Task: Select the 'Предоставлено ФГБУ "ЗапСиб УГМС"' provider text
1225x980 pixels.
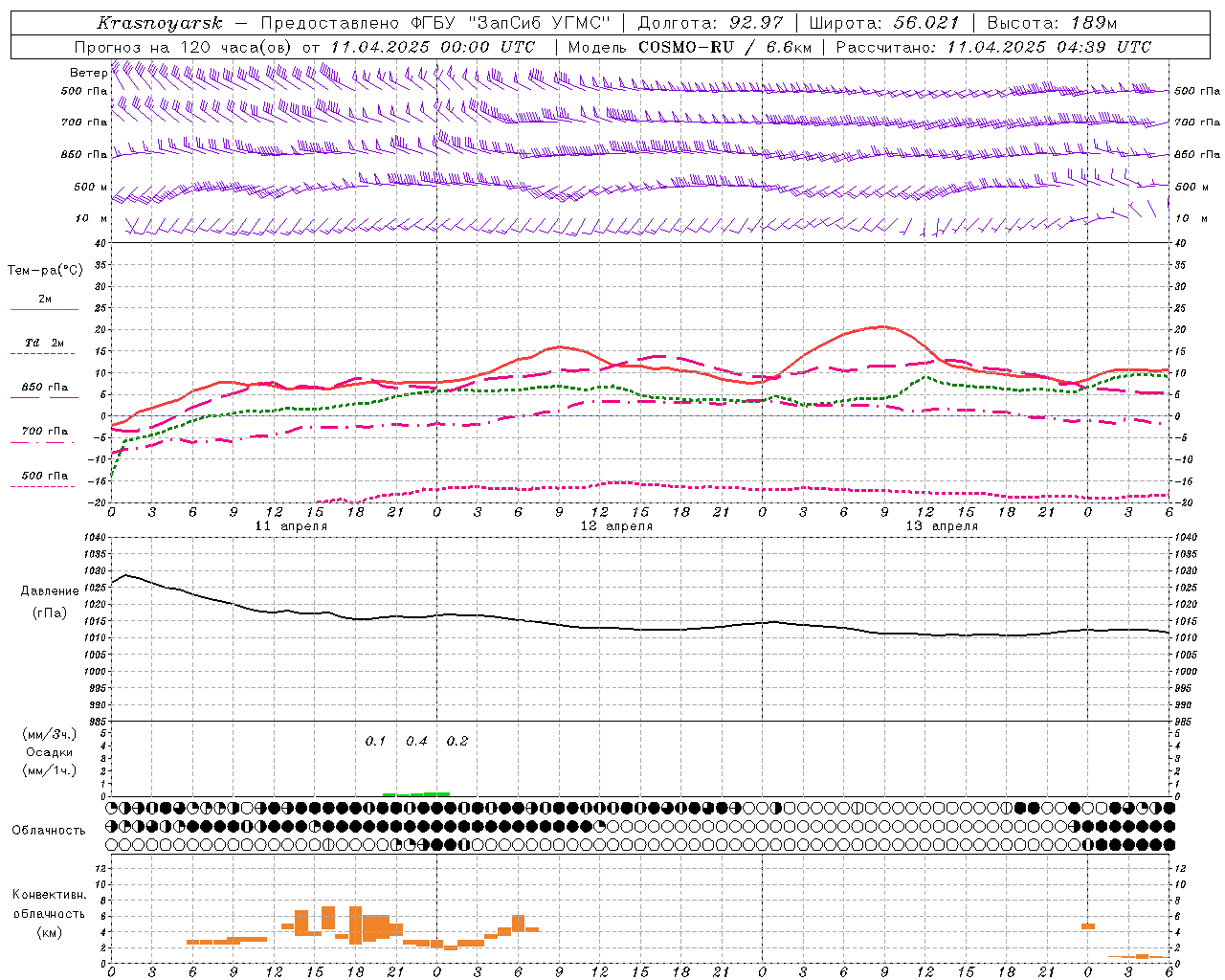Action: click(435, 23)
